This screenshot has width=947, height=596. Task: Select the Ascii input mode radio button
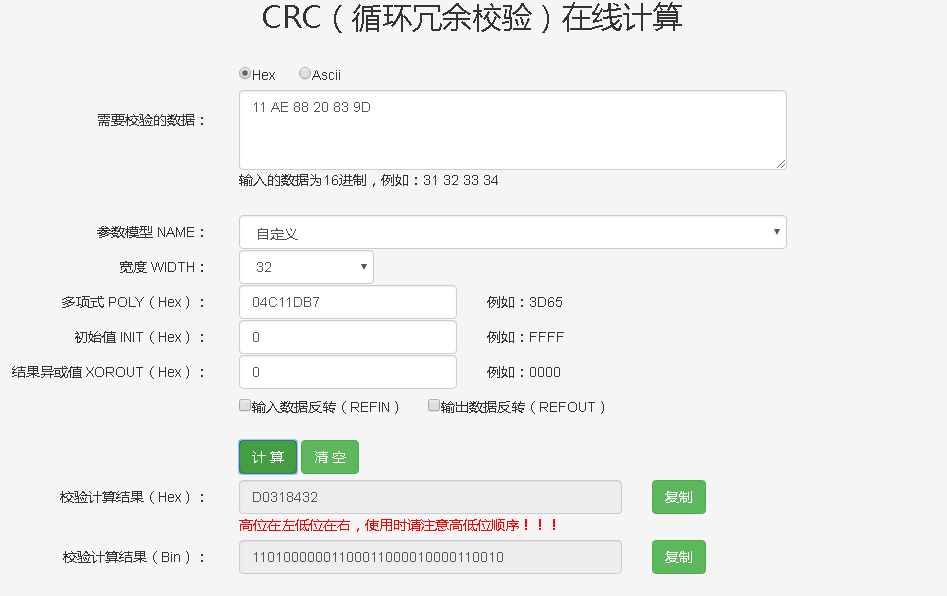coord(304,74)
